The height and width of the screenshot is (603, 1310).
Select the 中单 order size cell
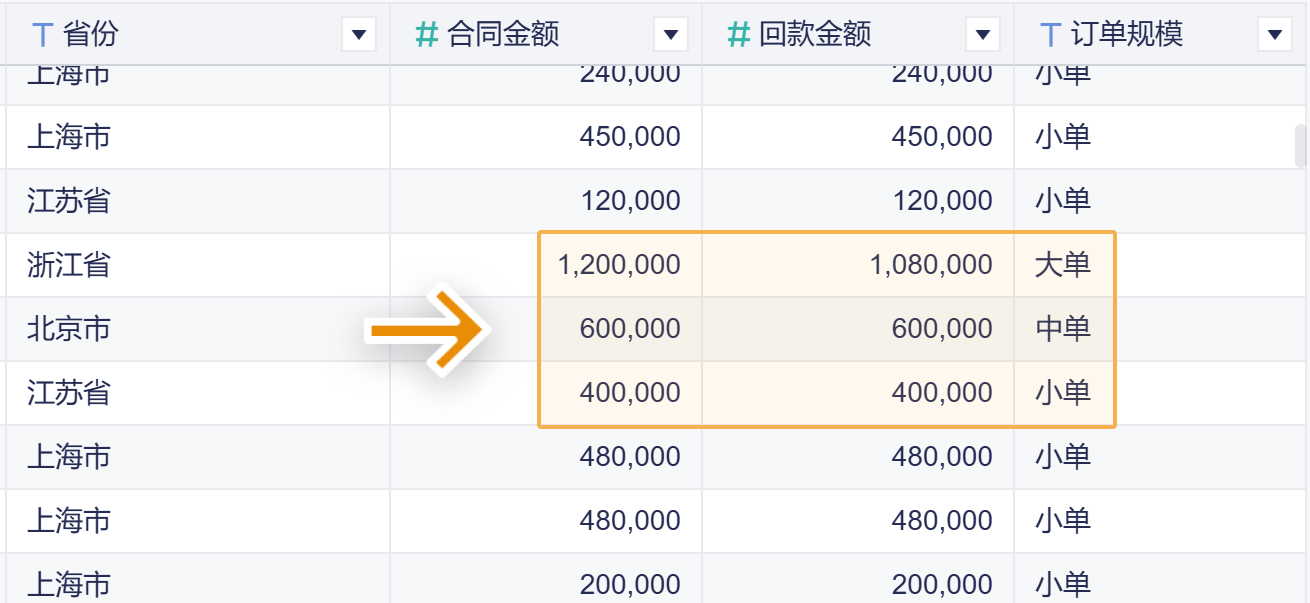pos(1063,329)
